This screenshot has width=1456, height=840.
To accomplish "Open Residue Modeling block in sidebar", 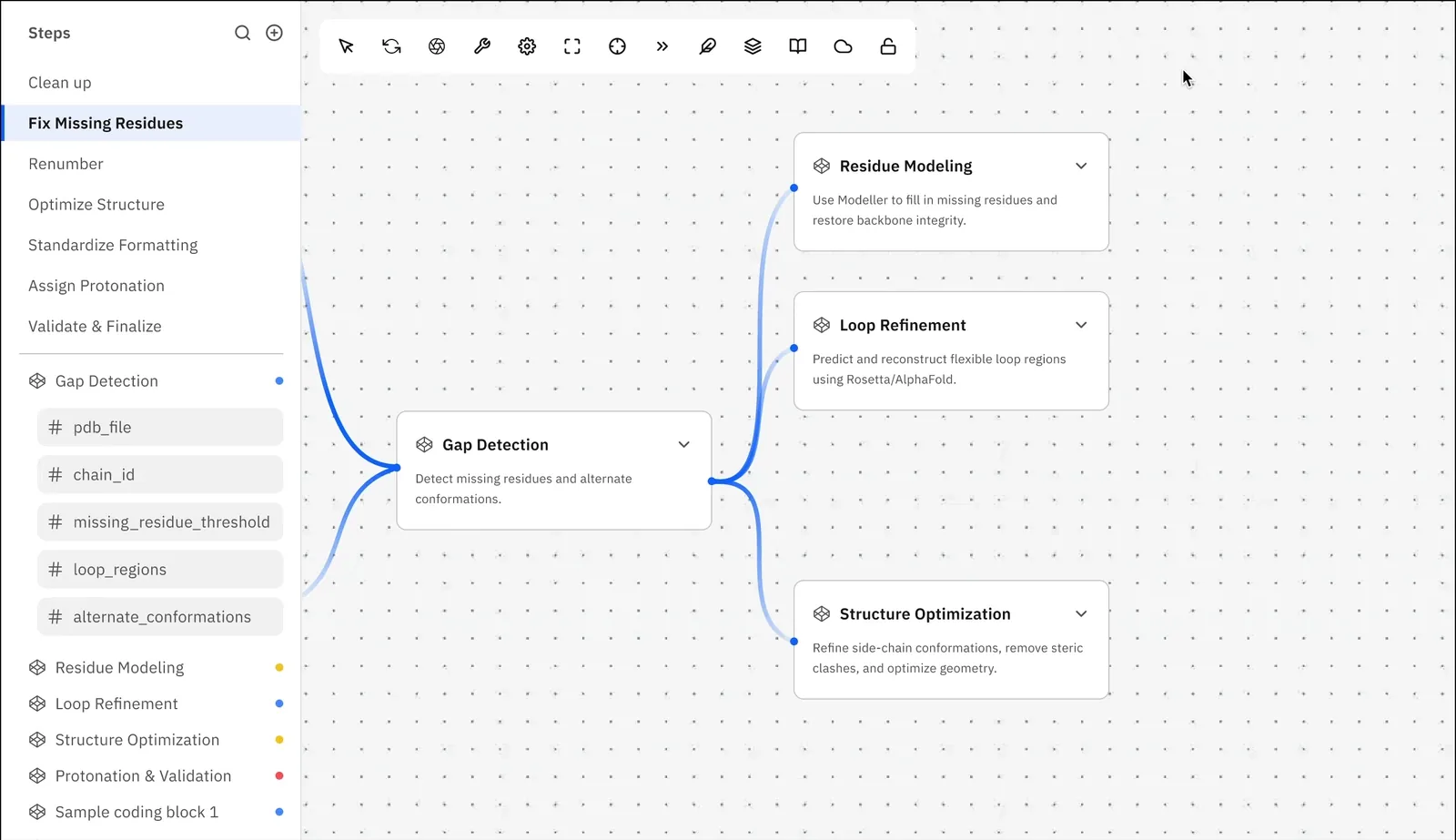I will point(155,667).
